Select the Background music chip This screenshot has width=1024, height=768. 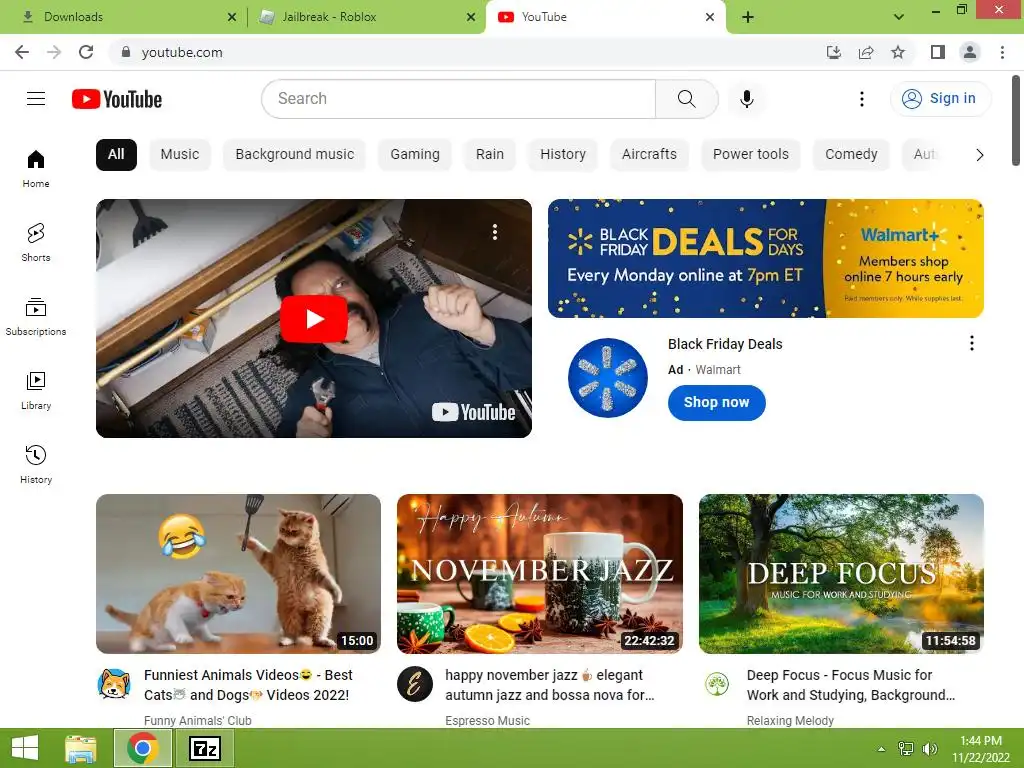click(295, 155)
